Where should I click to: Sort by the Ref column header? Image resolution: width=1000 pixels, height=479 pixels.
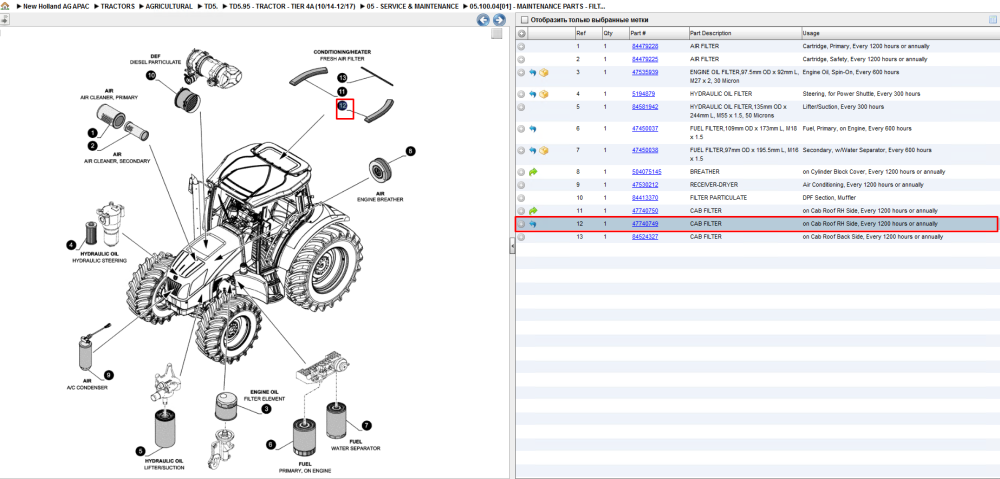coord(580,33)
